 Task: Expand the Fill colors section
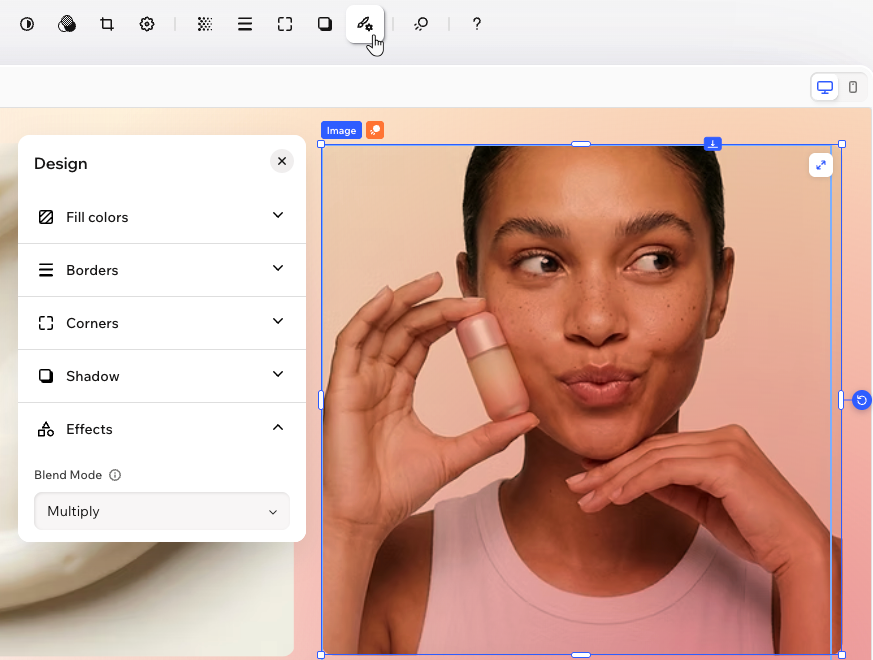coord(162,217)
